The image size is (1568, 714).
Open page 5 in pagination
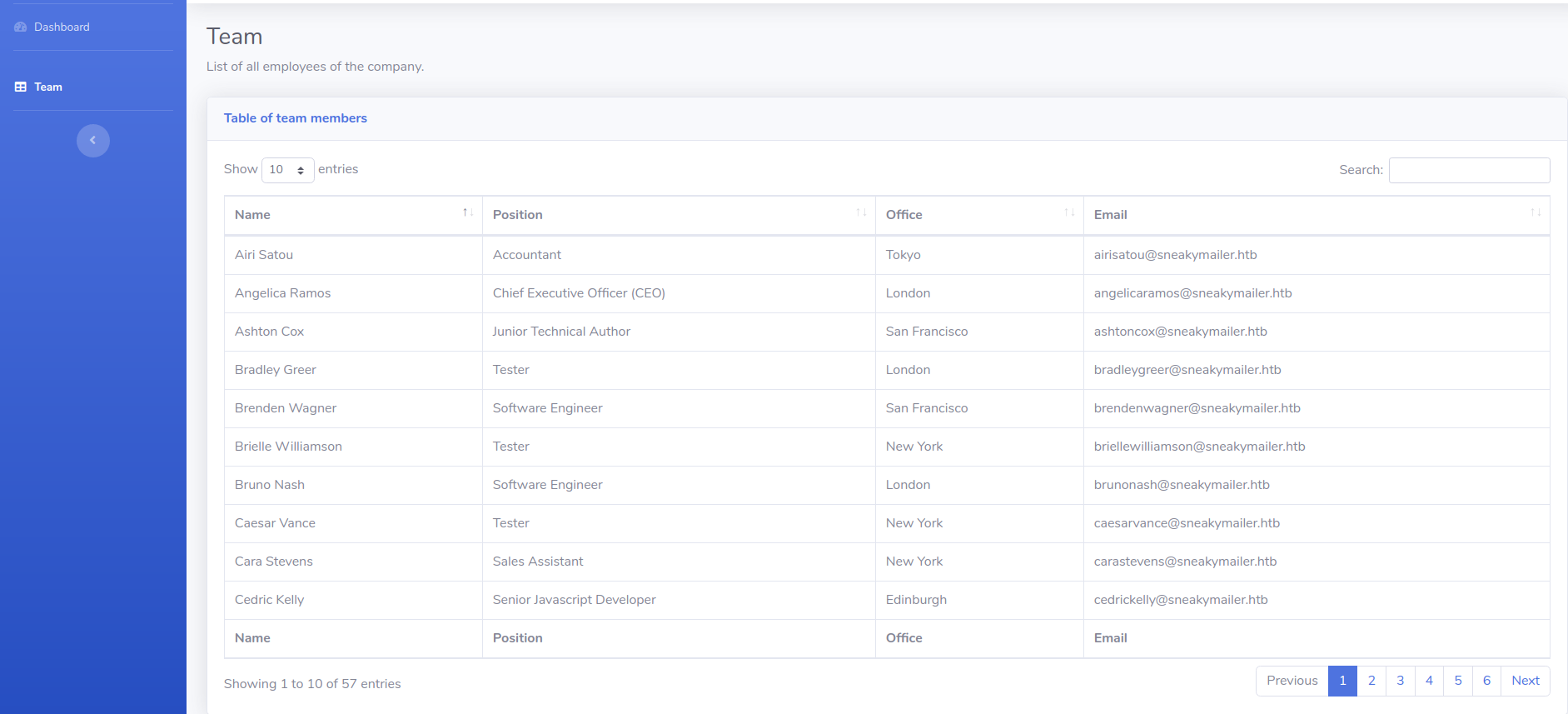tap(1458, 681)
